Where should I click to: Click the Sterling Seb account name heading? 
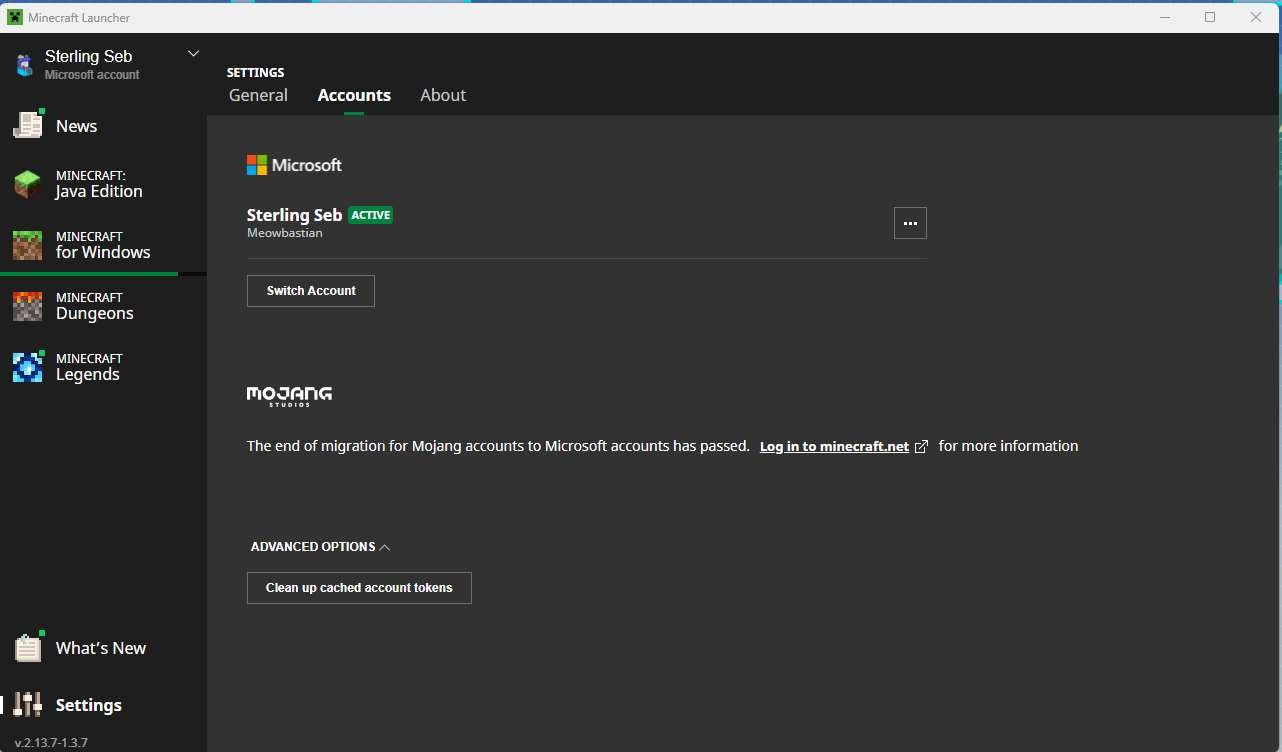click(x=295, y=215)
